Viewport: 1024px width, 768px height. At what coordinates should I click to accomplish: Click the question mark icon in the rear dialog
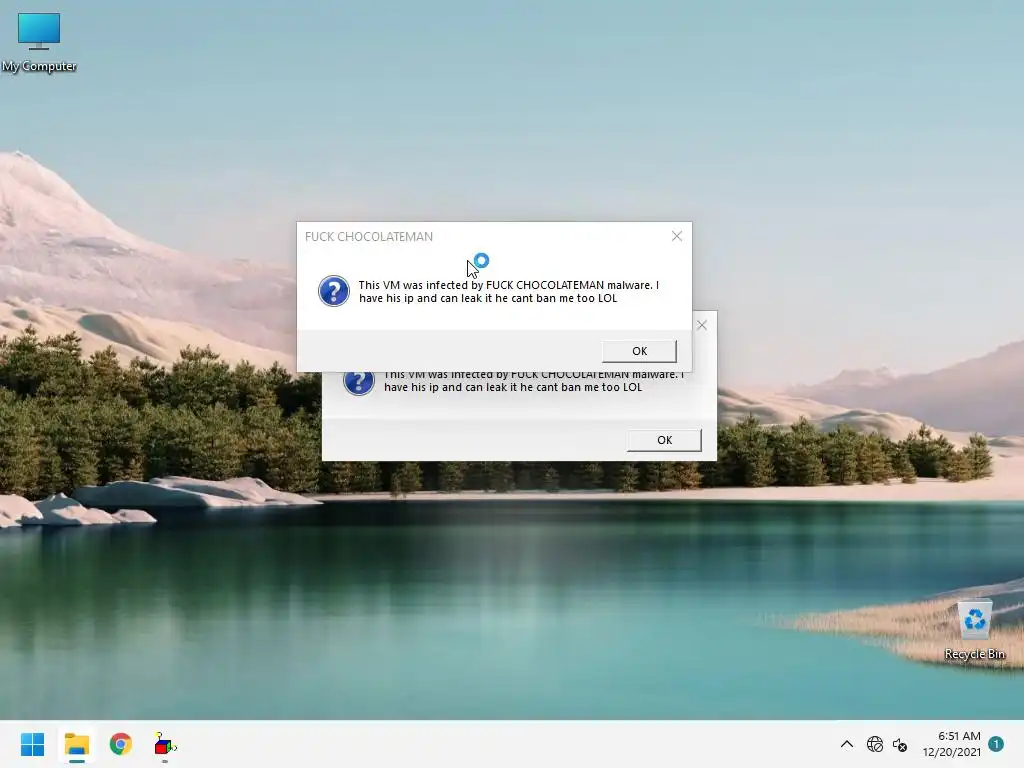tap(359, 383)
